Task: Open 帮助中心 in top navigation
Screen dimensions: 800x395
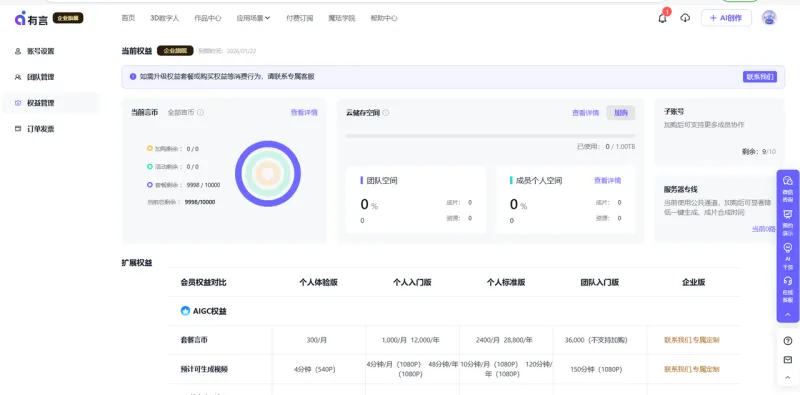Action: (384, 18)
